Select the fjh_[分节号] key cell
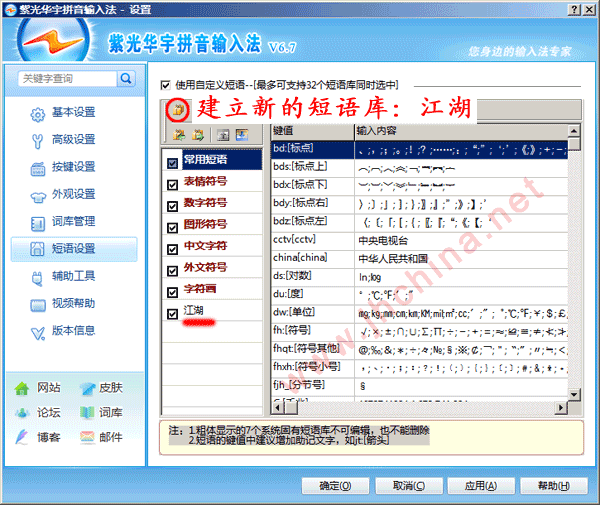 click(x=313, y=385)
